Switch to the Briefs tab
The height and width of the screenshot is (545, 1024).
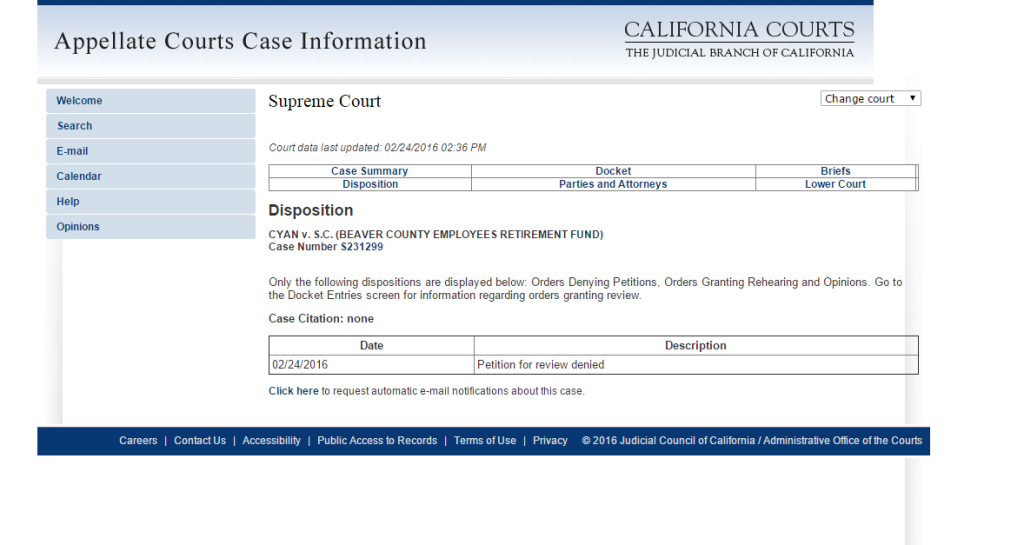point(835,171)
